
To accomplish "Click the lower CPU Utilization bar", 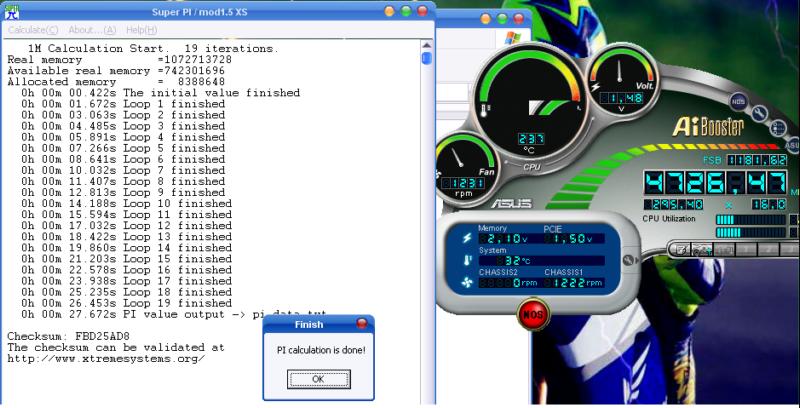I will [x=751, y=233].
